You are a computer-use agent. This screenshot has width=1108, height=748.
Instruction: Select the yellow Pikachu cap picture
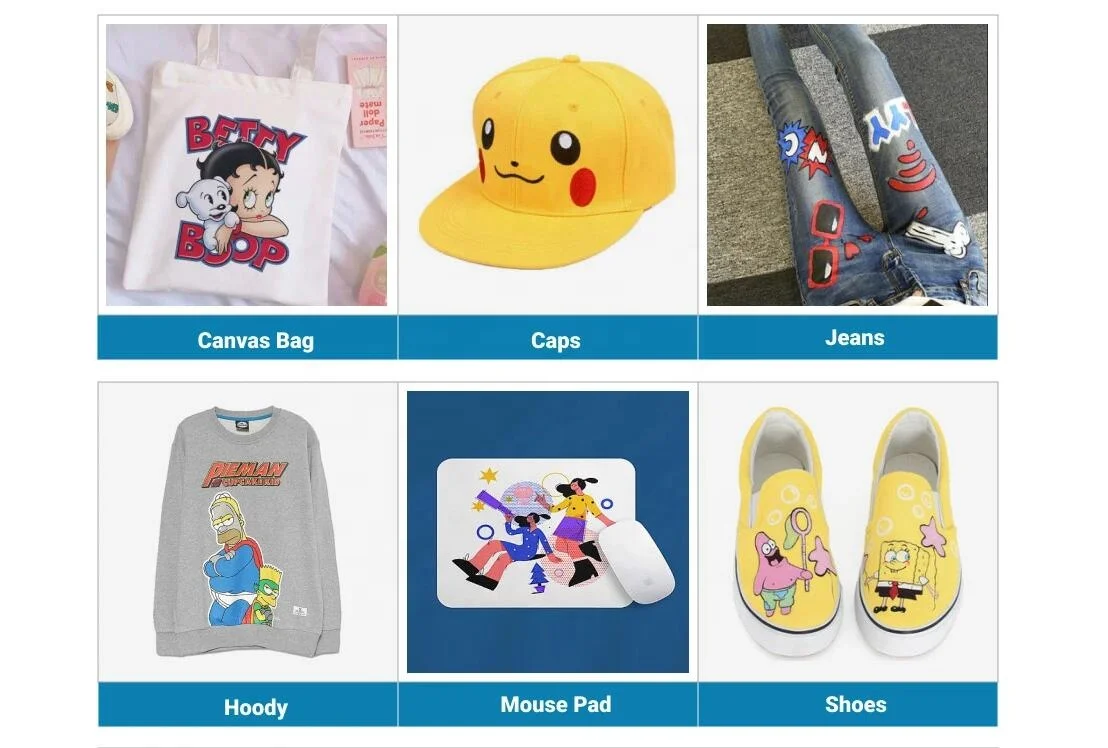tap(548, 165)
